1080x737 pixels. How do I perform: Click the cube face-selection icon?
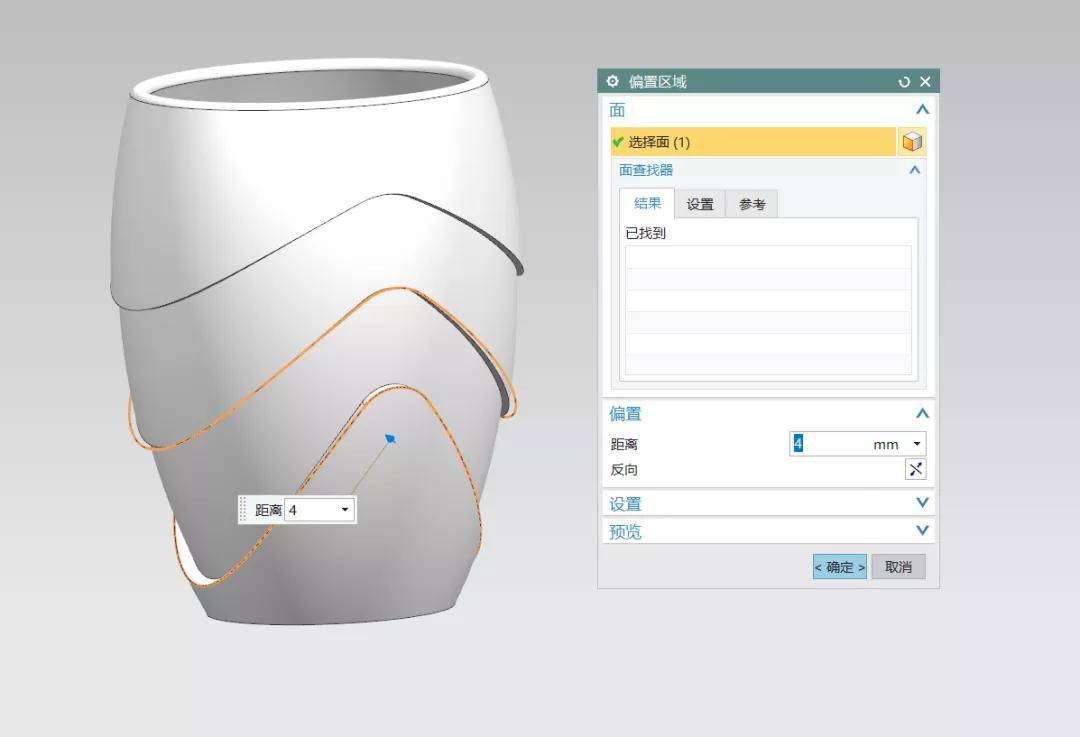pos(911,142)
